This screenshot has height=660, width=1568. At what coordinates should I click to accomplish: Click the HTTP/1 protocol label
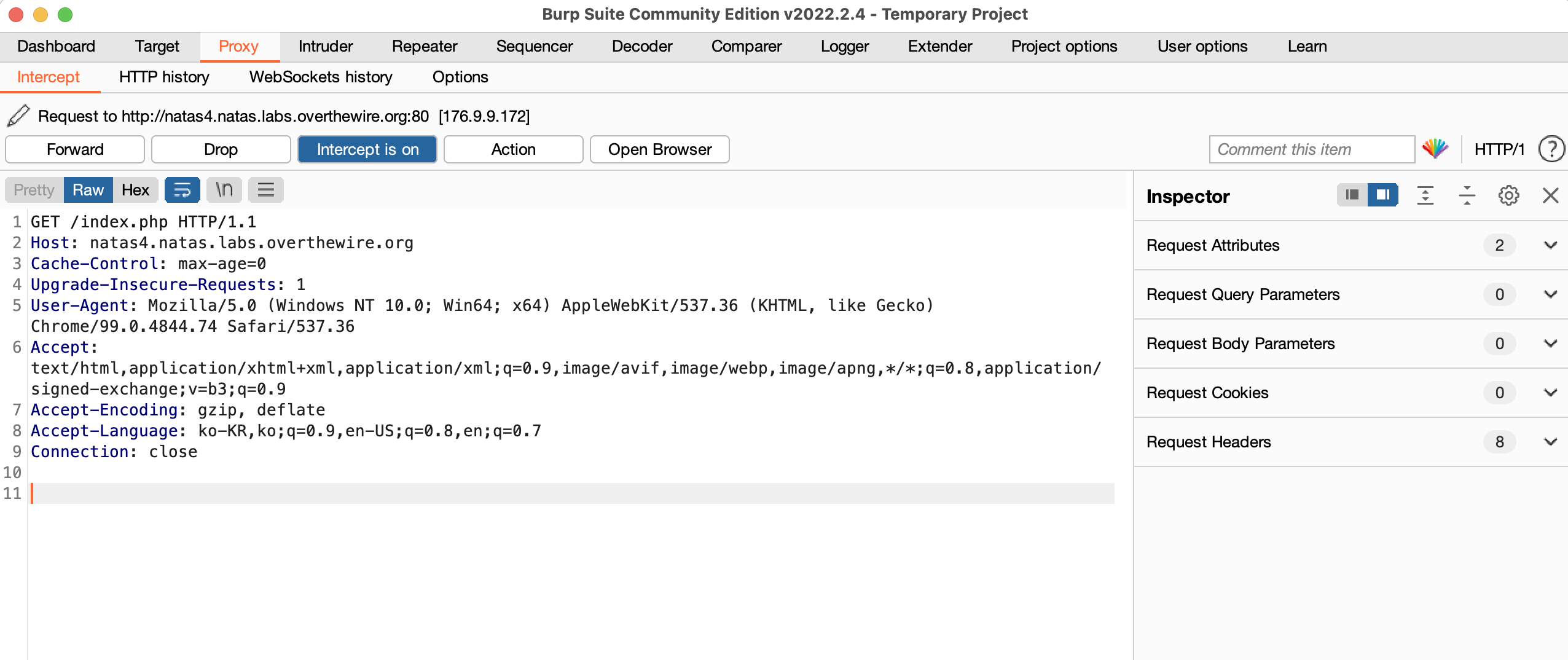click(x=1499, y=149)
